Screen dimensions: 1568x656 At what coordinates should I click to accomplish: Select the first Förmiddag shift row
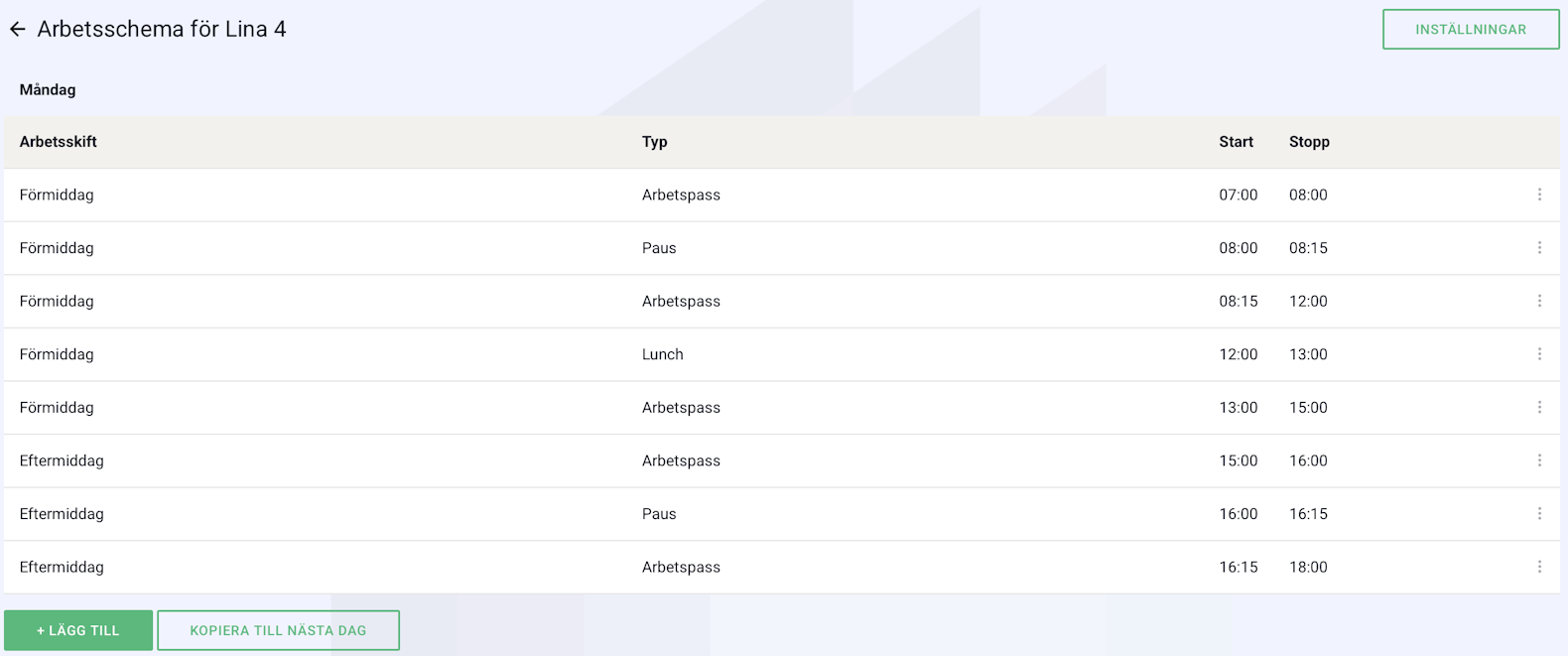click(x=782, y=195)
